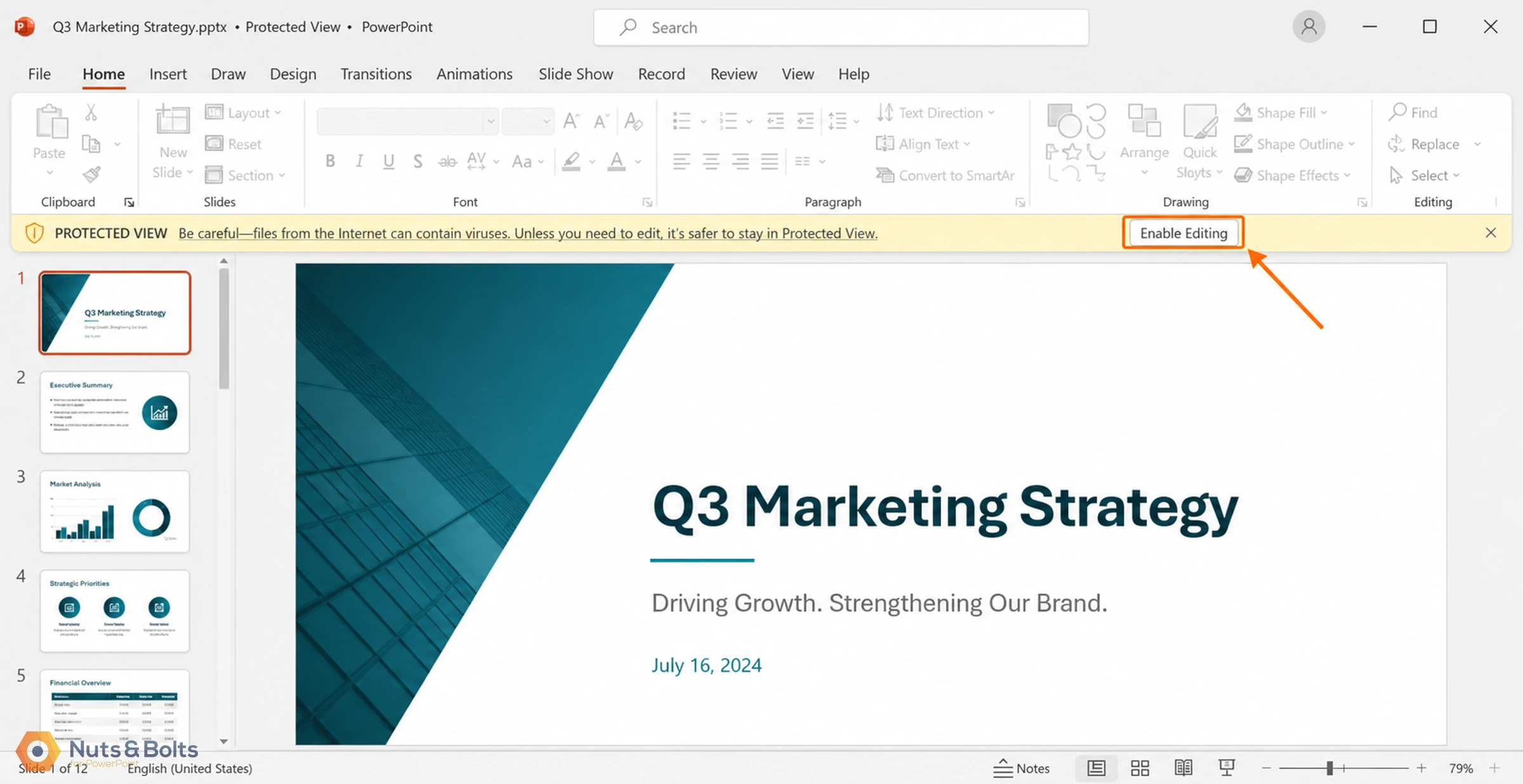Click the New Slide icon

pos(172,120)
